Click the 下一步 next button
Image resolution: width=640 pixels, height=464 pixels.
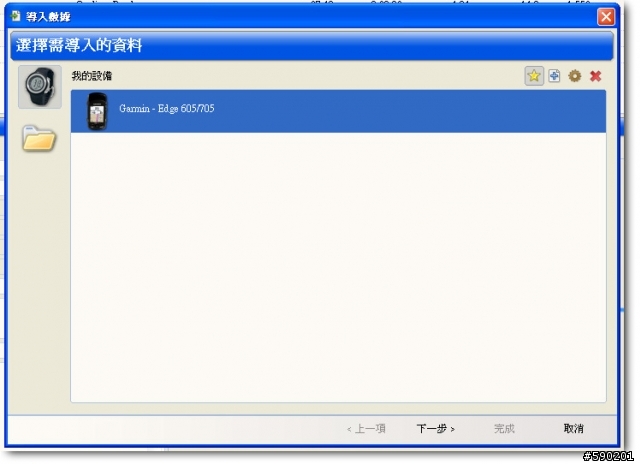click(436, 428)
